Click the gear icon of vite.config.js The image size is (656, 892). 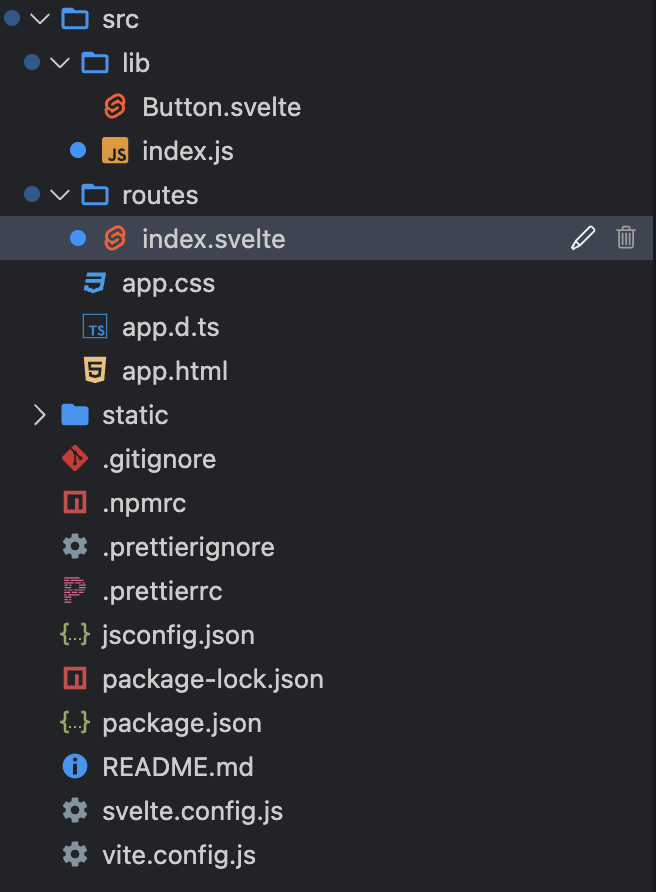[75, 855]
